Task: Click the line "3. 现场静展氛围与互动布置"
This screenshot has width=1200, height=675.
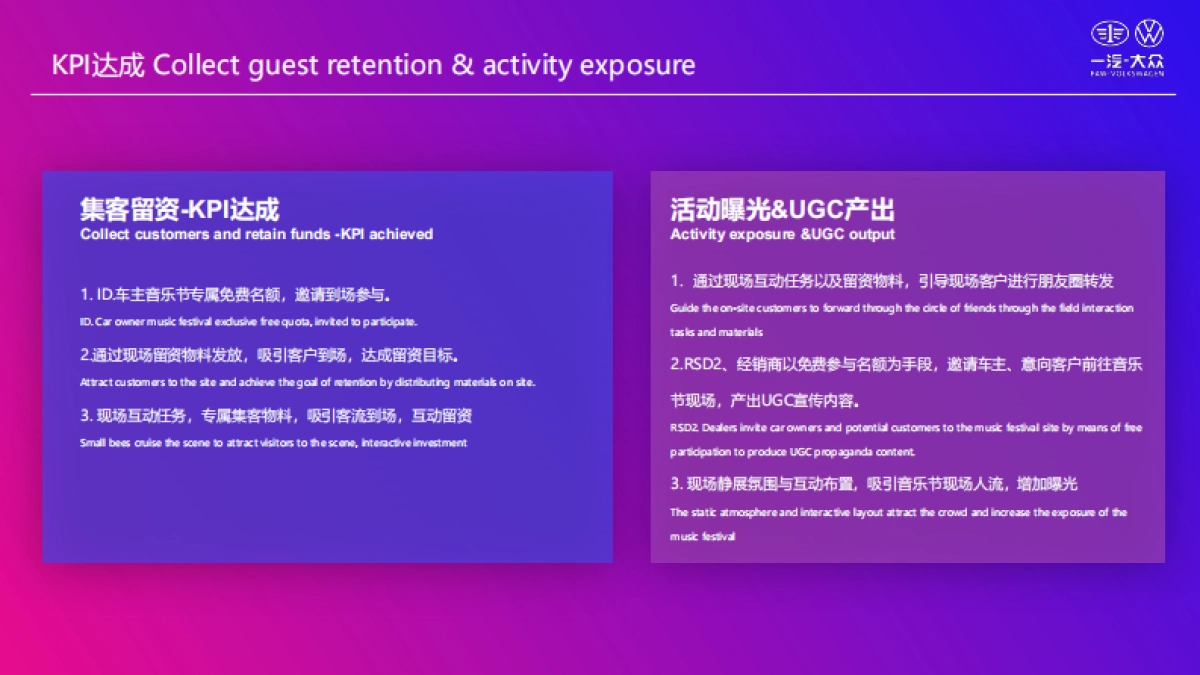Action: (874, 484)
